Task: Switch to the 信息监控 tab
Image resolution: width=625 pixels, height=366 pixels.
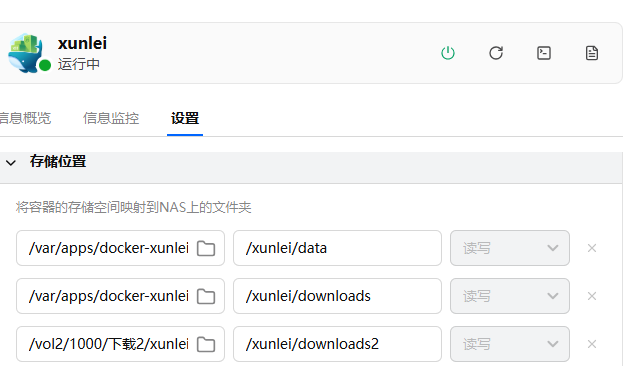Action: pos(111,118)
